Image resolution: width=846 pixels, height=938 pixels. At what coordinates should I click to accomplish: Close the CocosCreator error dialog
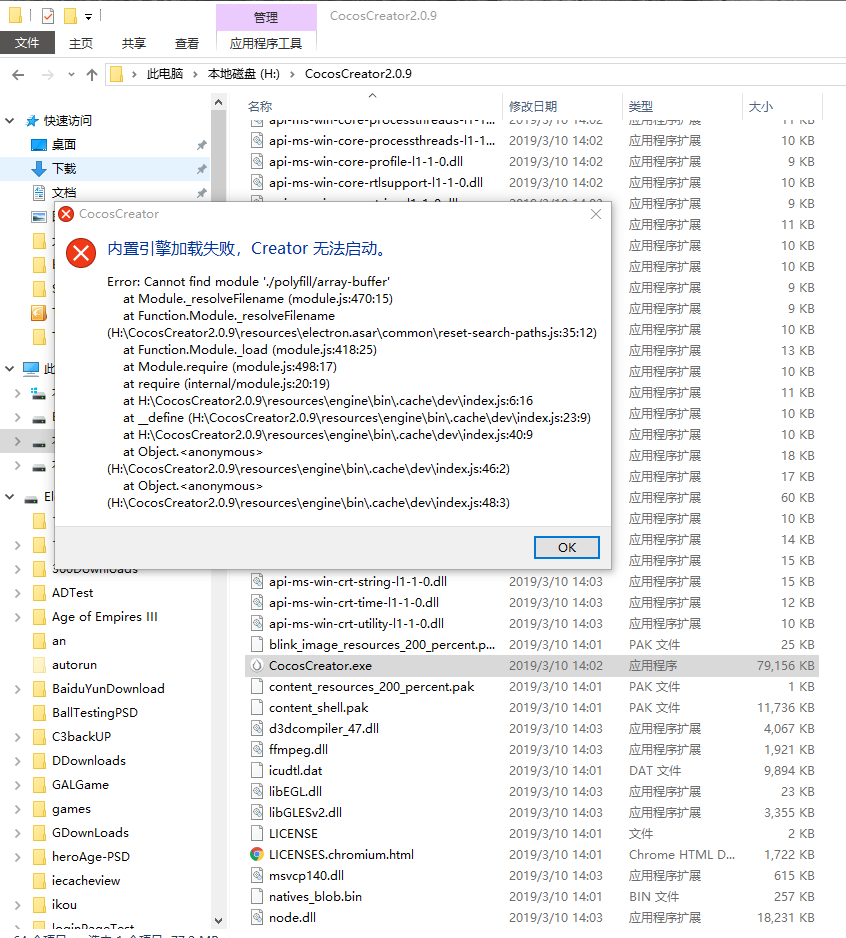[596, 214]
